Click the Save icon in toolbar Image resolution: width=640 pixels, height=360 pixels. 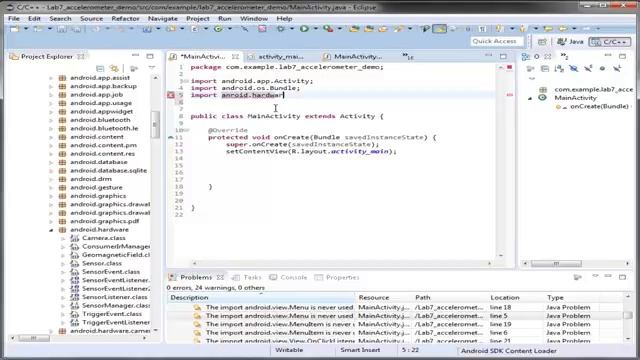coord(61,29)
